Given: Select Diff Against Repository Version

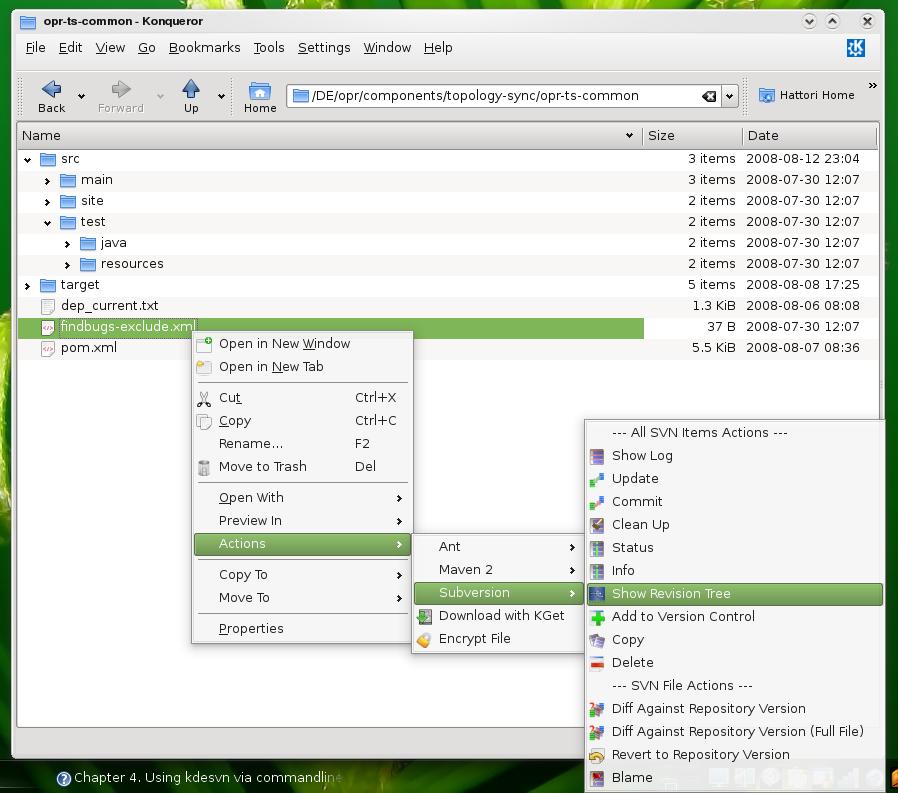Looking at the screenshot, I should click(734, 709).
